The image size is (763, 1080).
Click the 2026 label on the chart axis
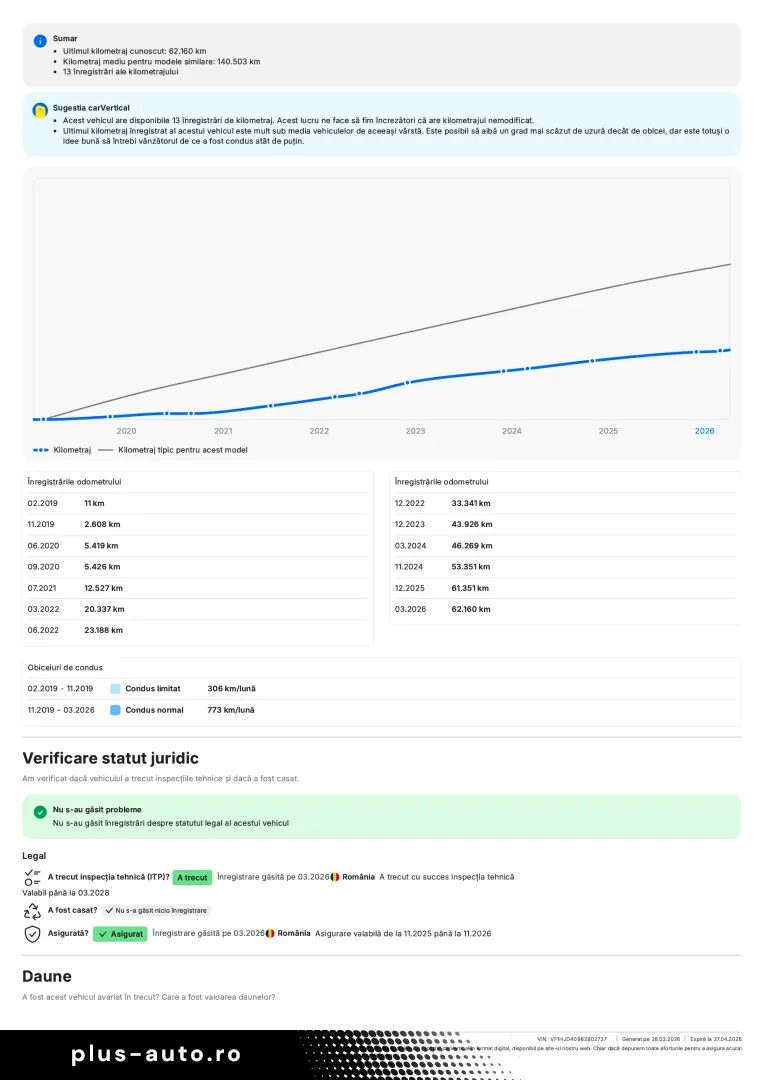(x=704, y=431)
